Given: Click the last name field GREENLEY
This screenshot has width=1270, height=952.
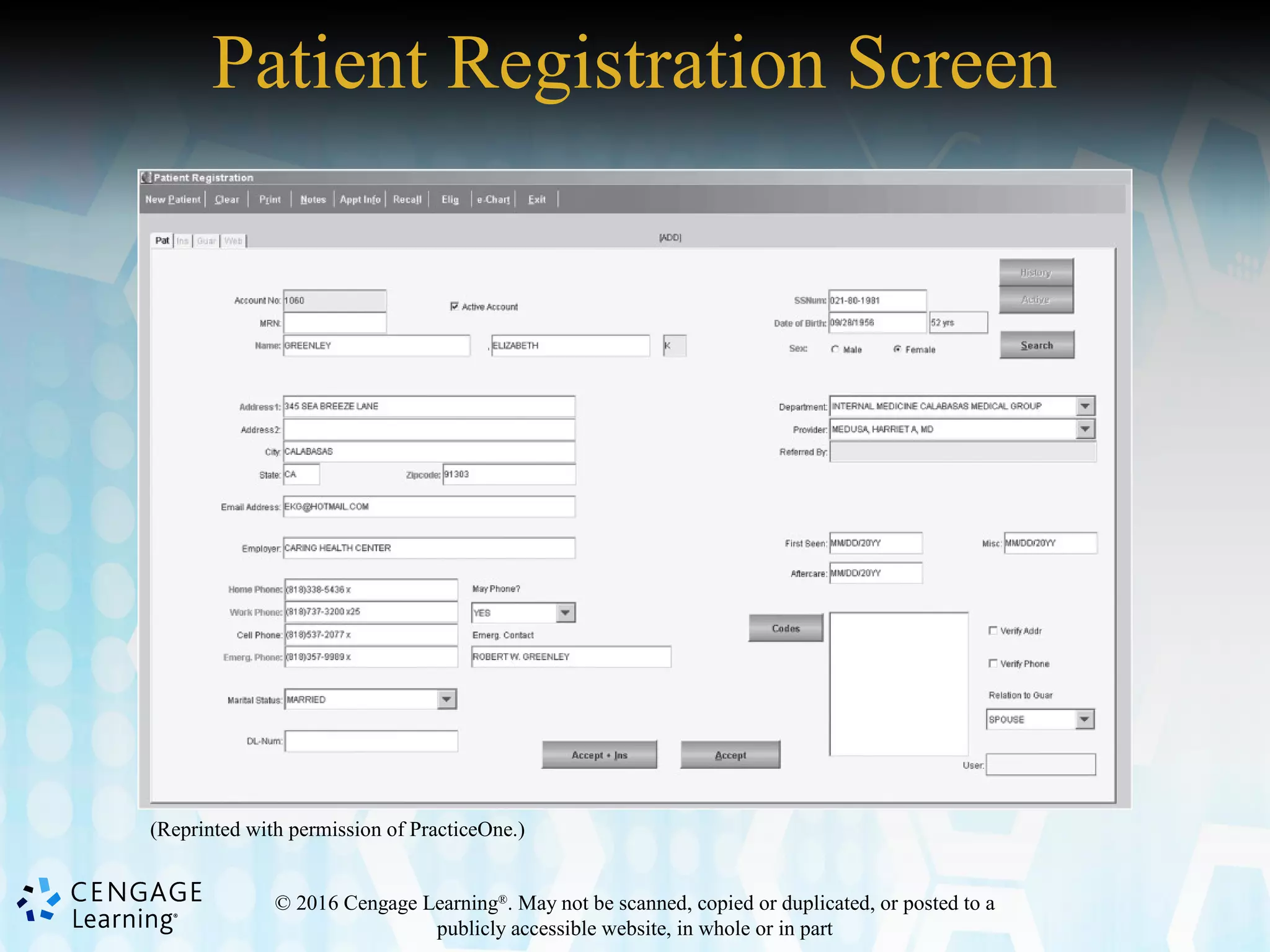Looking at the screenshot, I should 376,345.
